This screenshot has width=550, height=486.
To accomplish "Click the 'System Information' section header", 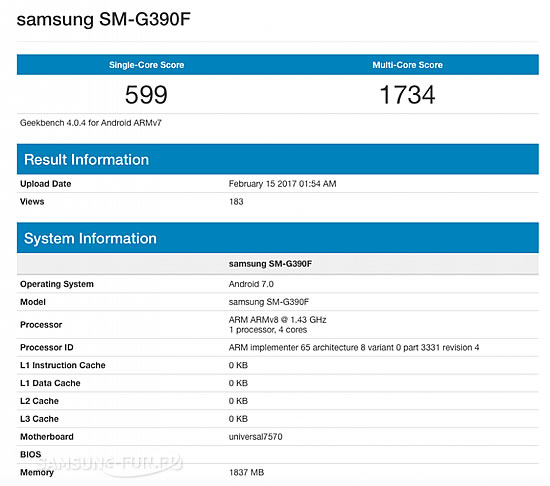I will pyautogui.click(x=278, y=238).
